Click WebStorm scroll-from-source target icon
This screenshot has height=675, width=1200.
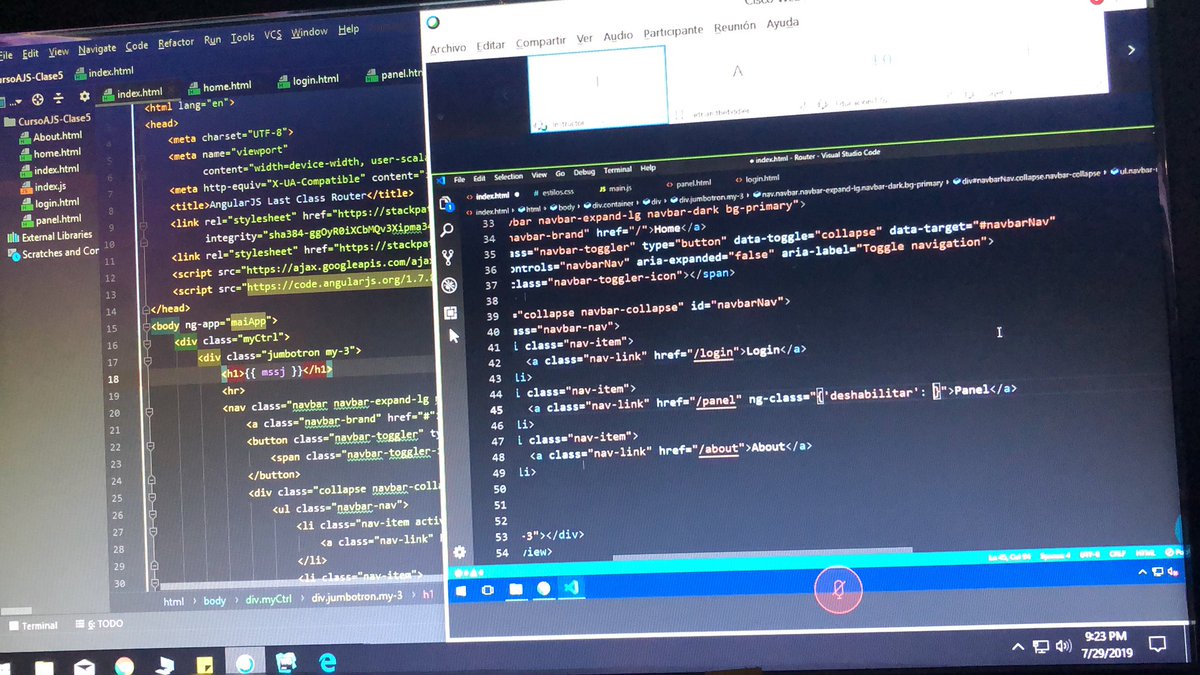coord(37,99)
